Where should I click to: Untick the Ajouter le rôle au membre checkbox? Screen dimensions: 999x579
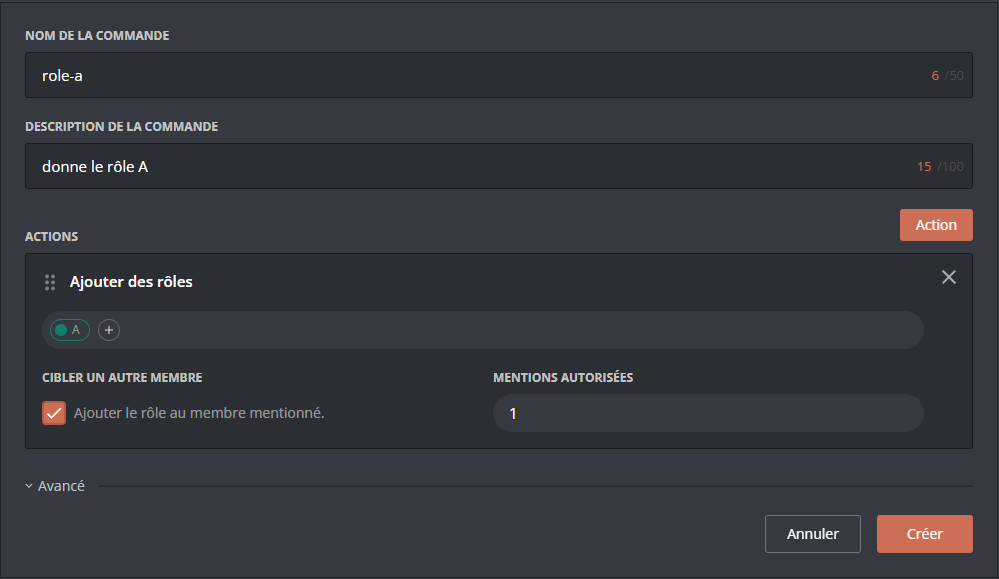point(54,412)
